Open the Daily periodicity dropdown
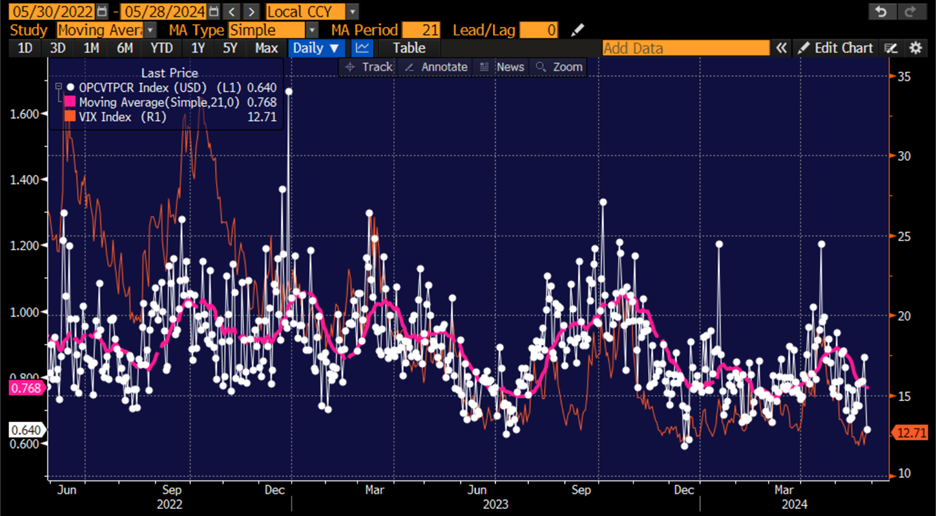The image size is (936, 516). [316, 48]
